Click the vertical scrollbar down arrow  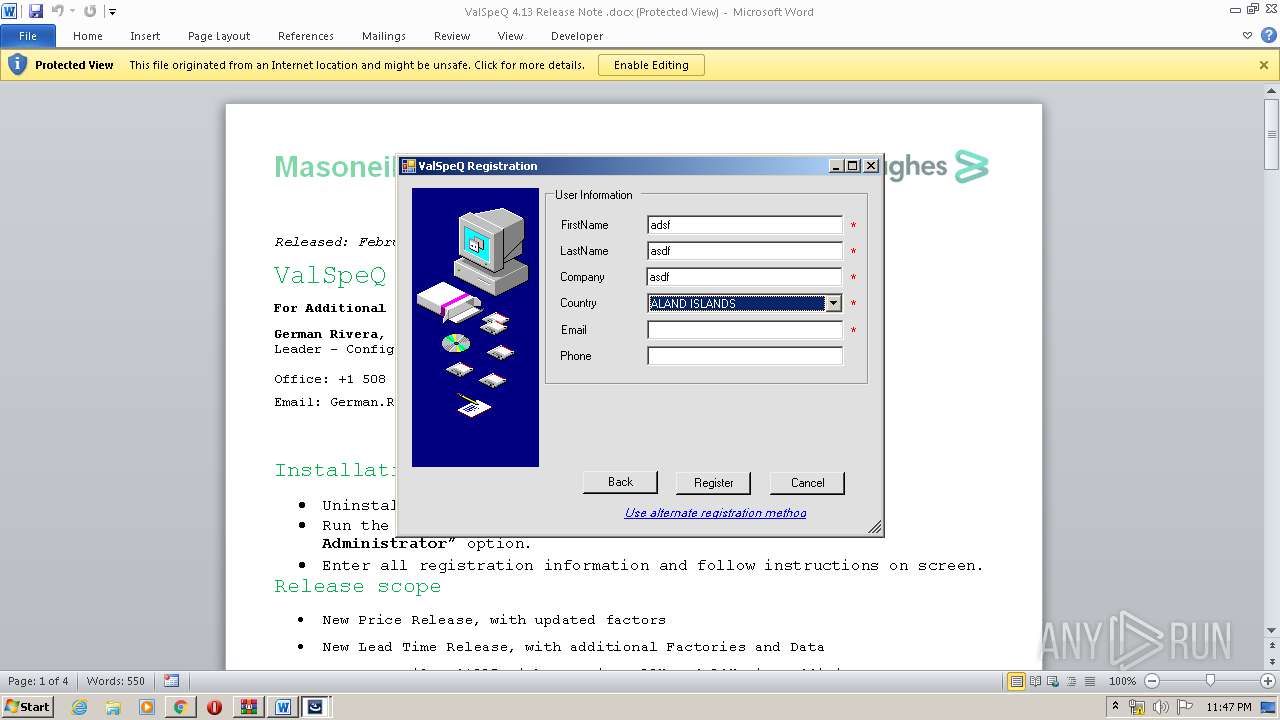click(1272, 630)
